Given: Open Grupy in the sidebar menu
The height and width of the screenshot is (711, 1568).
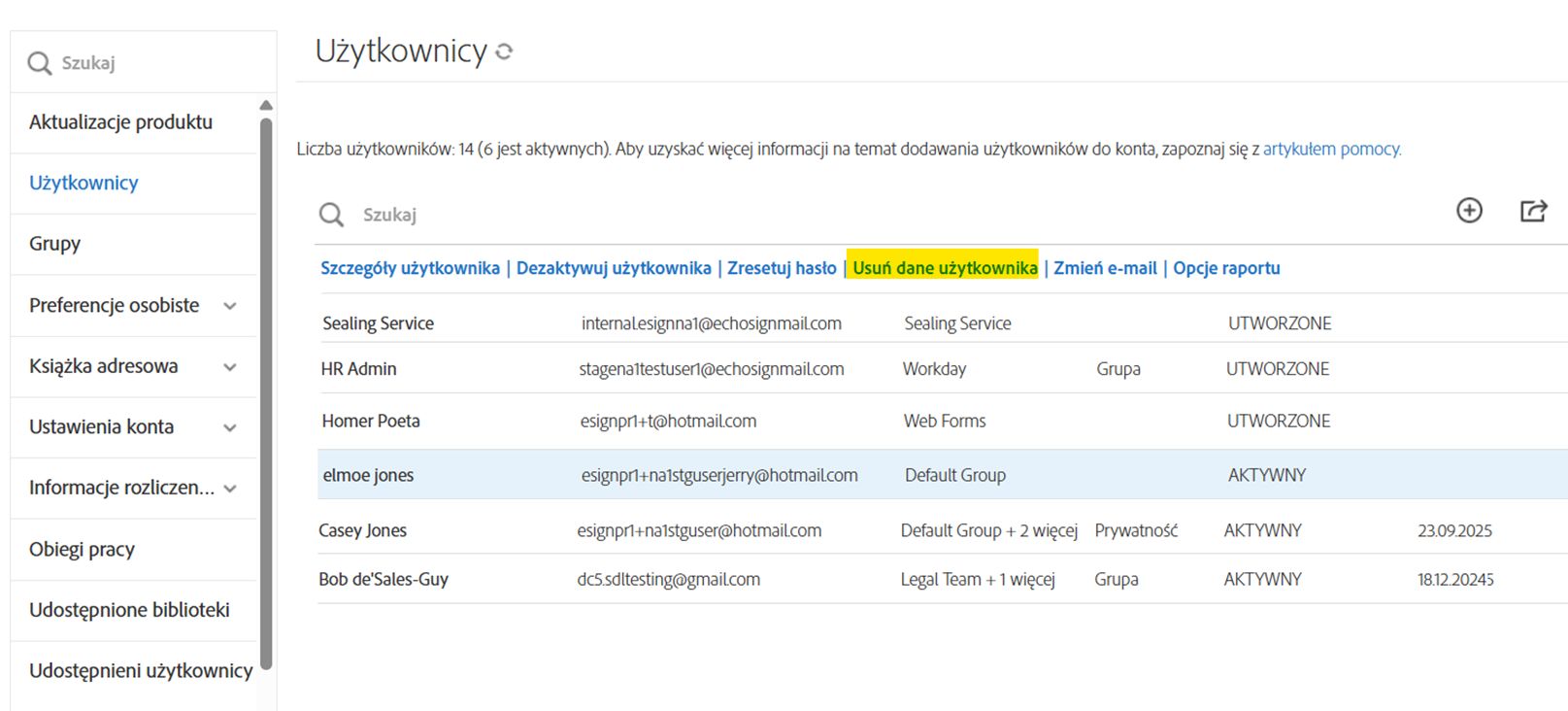Looking at the screenshot, I should pyautogui.click(x=55, y=244).
